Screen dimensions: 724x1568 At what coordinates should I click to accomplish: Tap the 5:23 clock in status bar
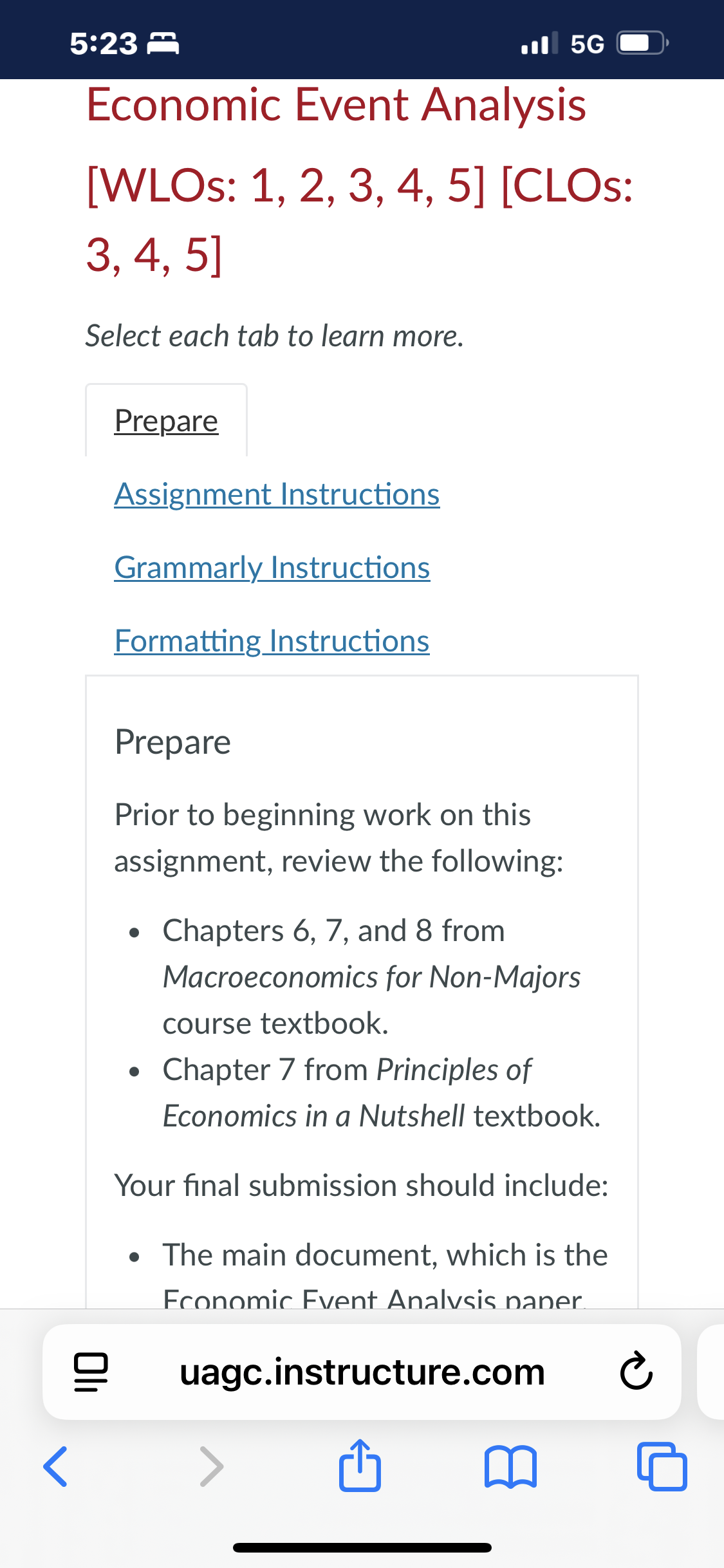click(x=104, y=44)
